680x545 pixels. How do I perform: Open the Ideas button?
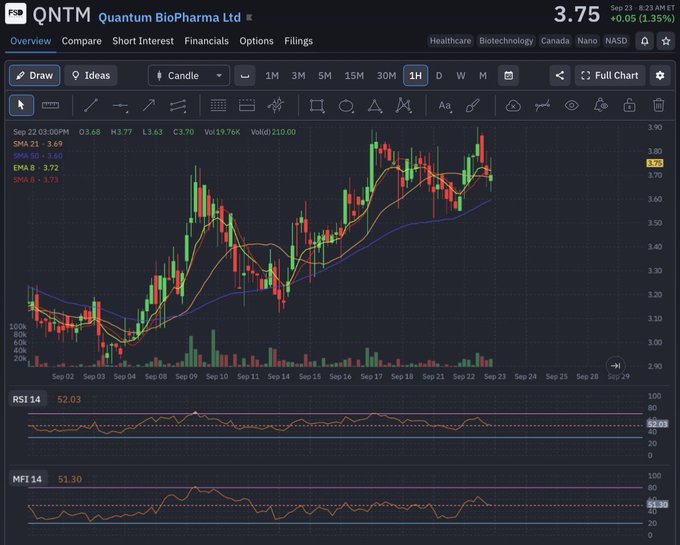[x=91, y=75]
